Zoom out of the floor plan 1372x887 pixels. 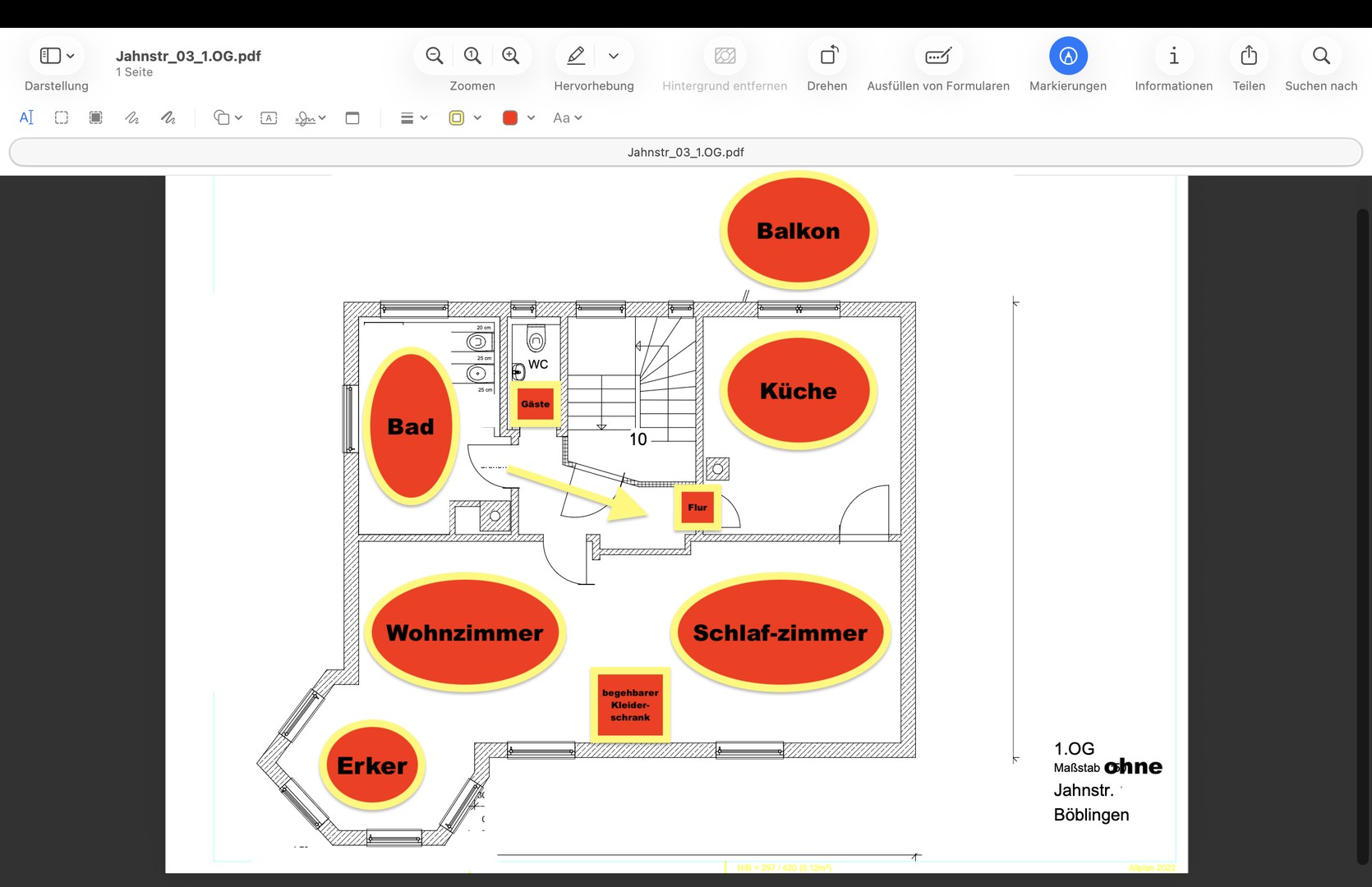(x=435, y=56)
